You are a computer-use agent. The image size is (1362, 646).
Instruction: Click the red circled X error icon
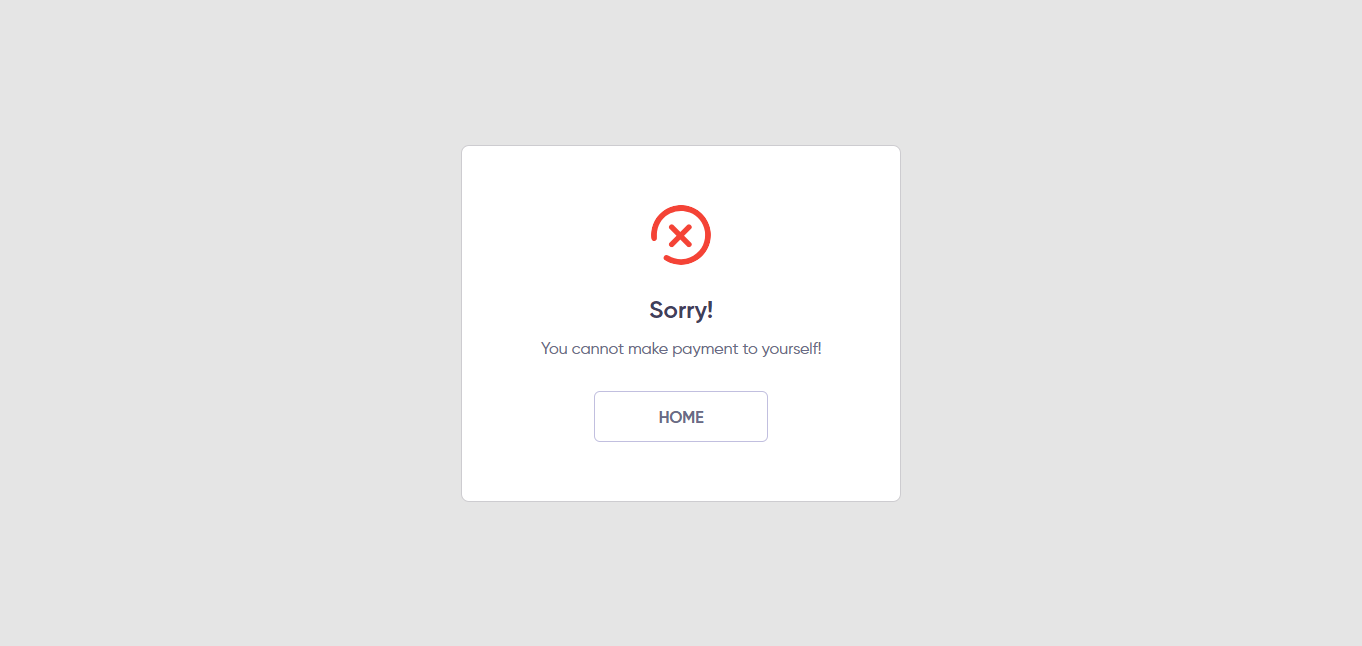[681, 235]
